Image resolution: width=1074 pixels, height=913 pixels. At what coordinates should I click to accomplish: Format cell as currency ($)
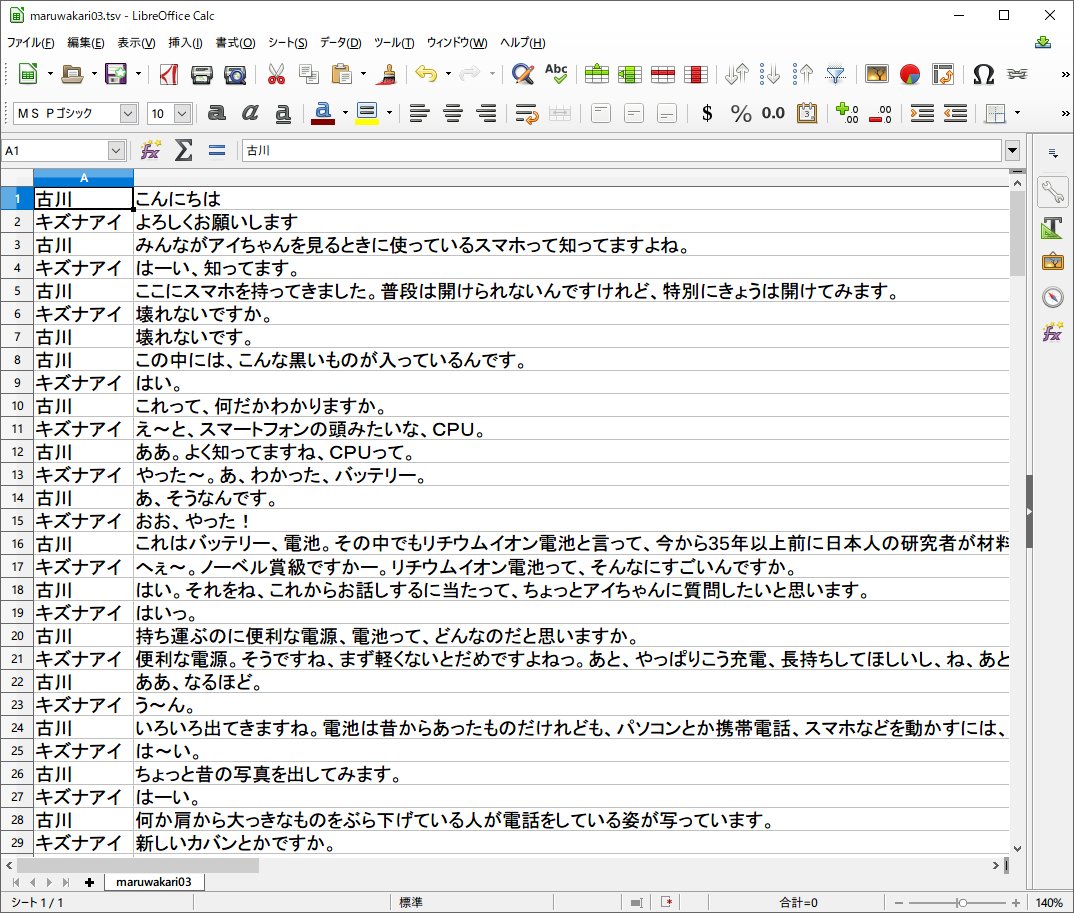(707, 113)
